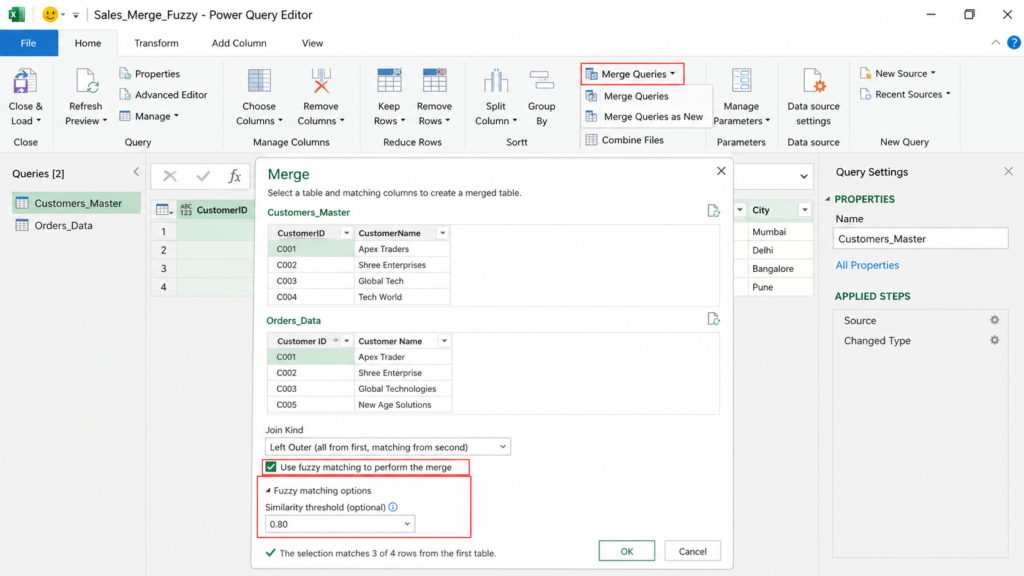
Task: Click the Combine Files option
Action: [x=625, y=140]
